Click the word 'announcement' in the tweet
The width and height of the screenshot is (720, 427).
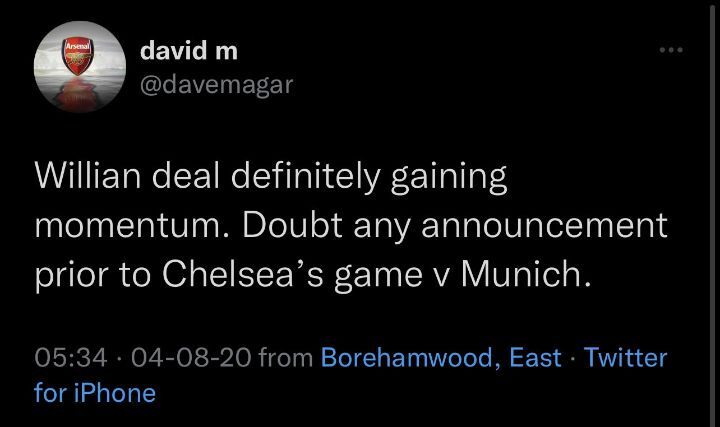pyautogui.click(x=544, y=226)
